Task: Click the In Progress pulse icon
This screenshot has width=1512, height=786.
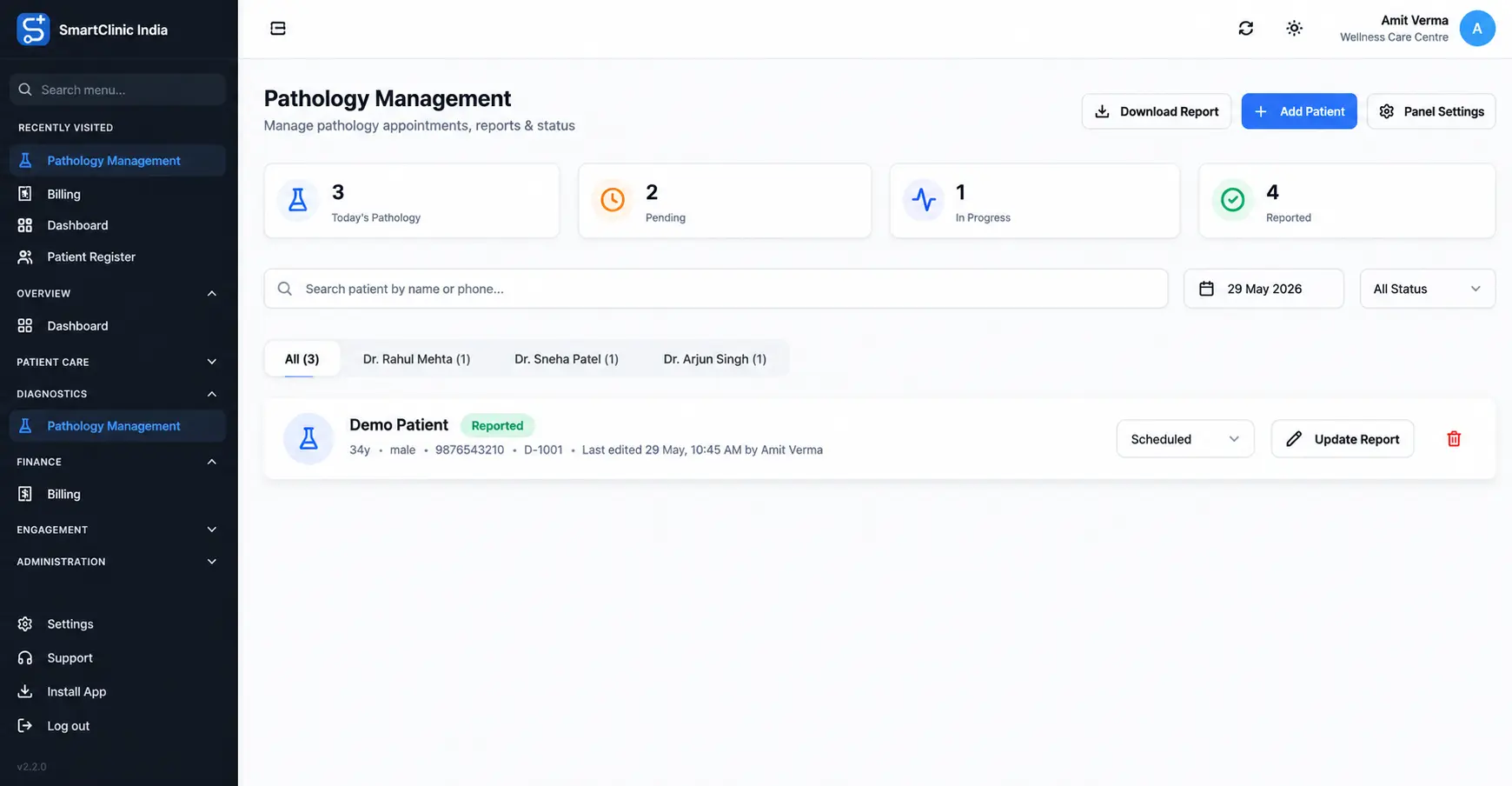Action: [924, 200]
